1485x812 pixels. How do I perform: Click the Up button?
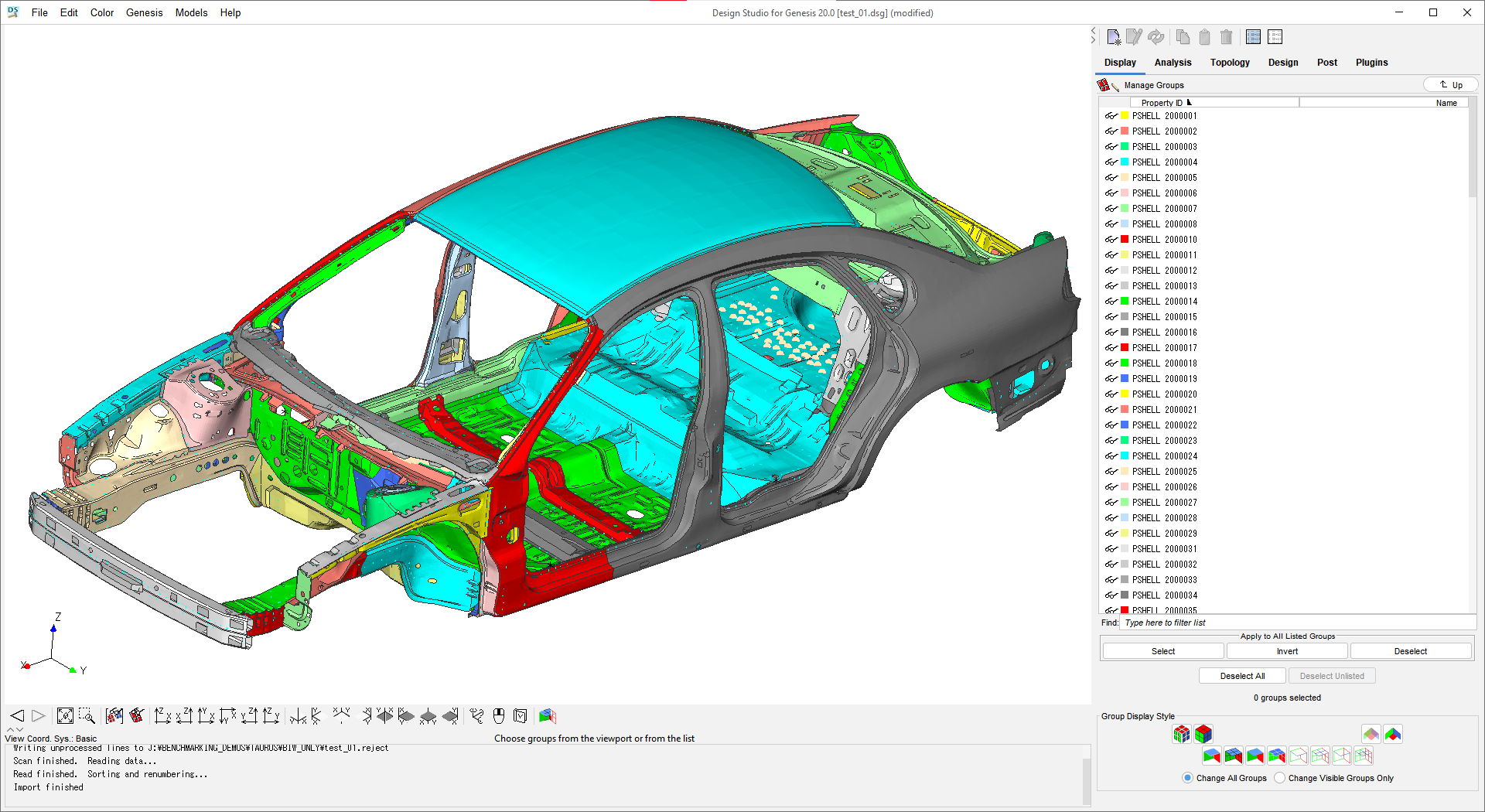pos(1450,85)
